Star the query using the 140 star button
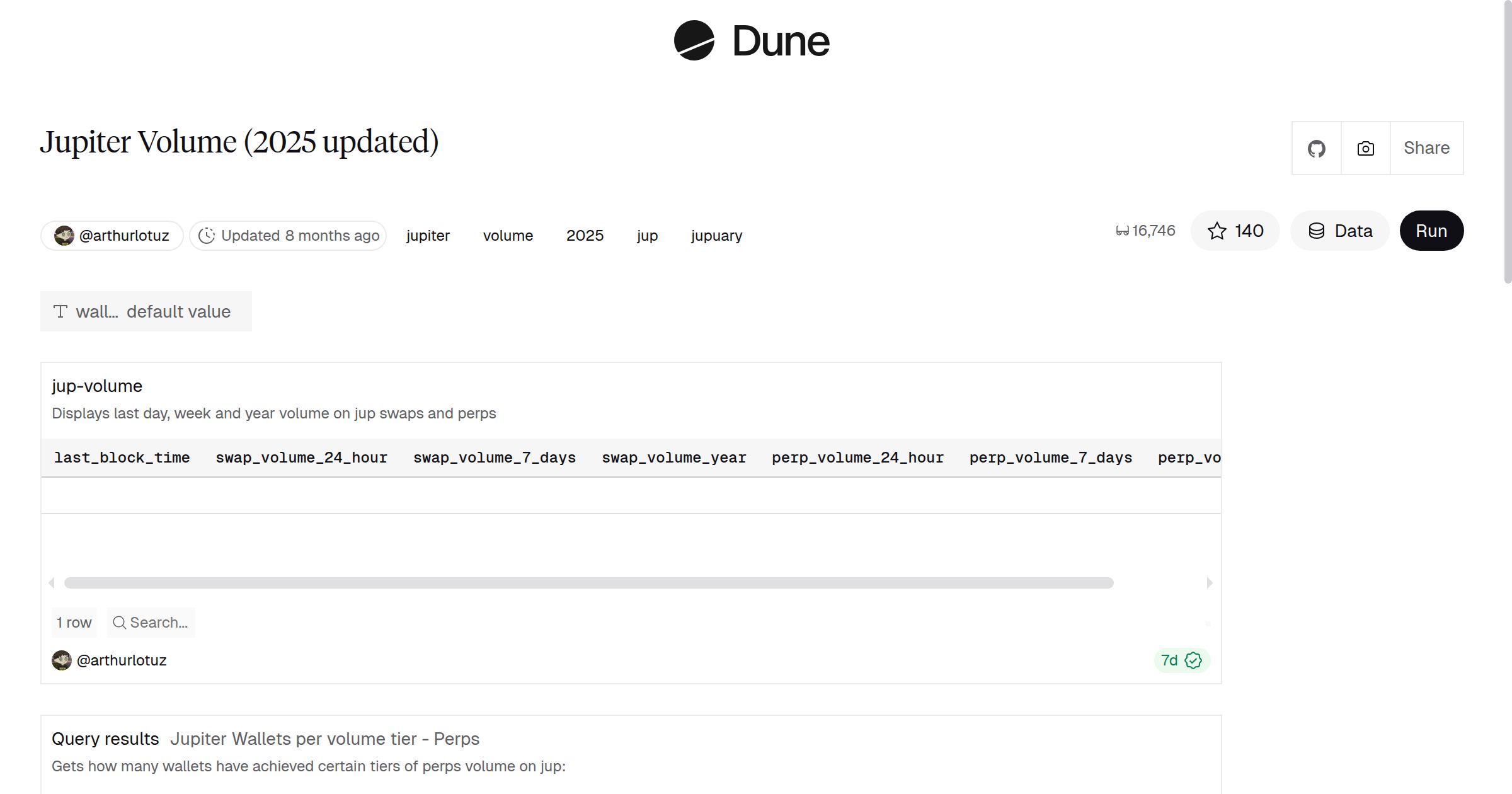This screenshot has width=1512, height=794. (x=1235, y=231)
